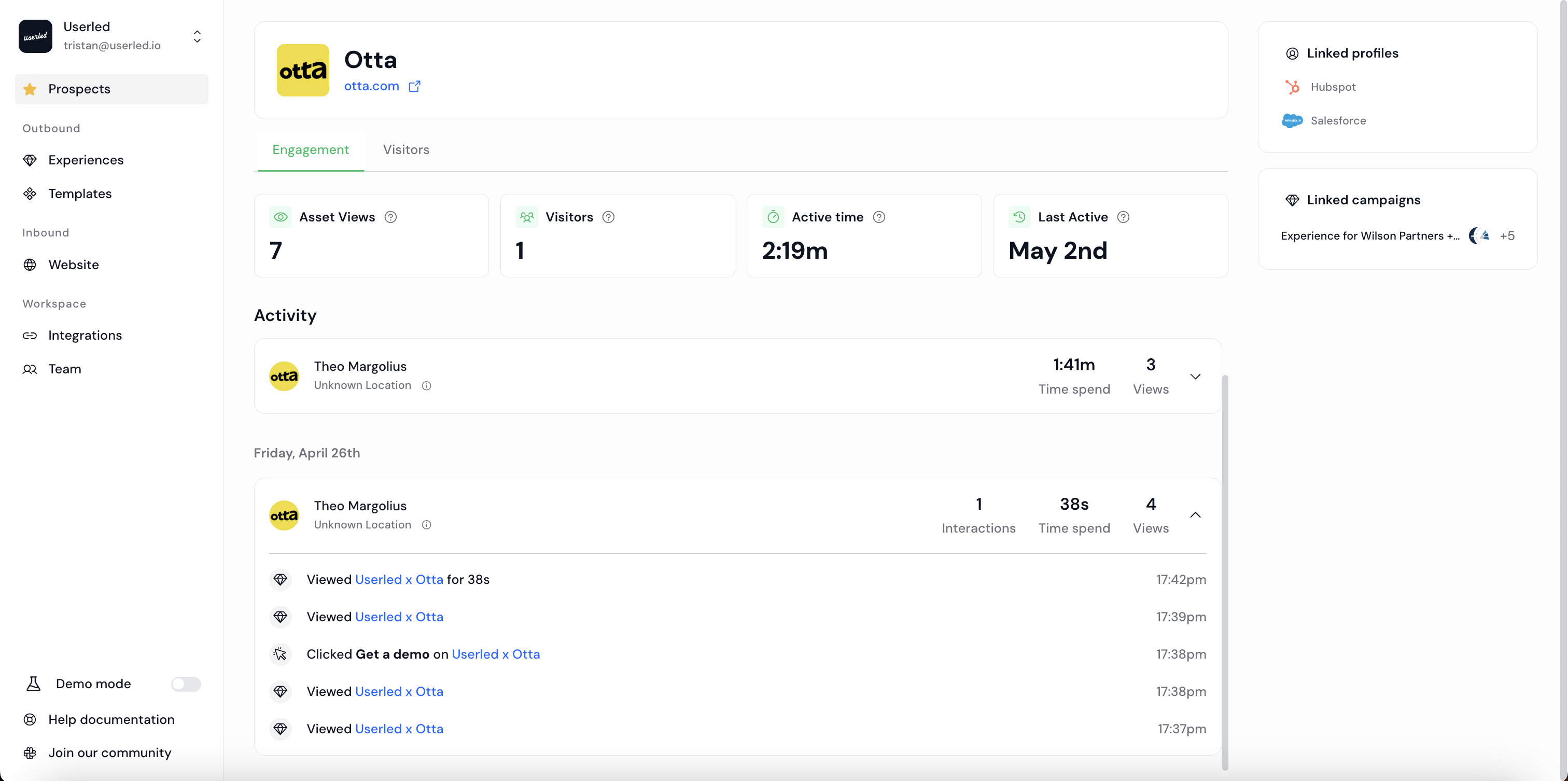Switch to the Visitors tab
1568x781 pixels.
click(406, 150)
